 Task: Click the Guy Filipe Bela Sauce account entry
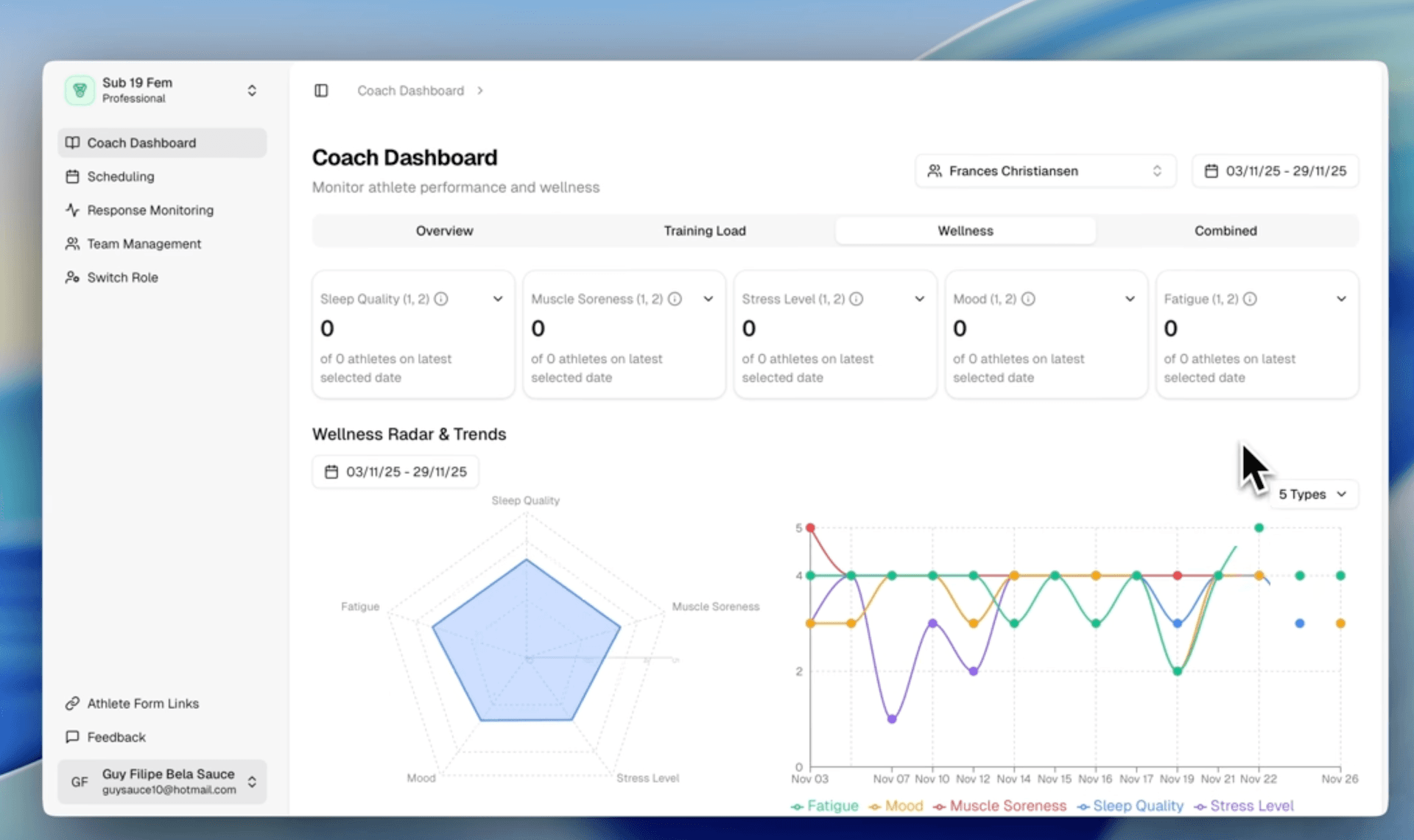coord(161,782)
